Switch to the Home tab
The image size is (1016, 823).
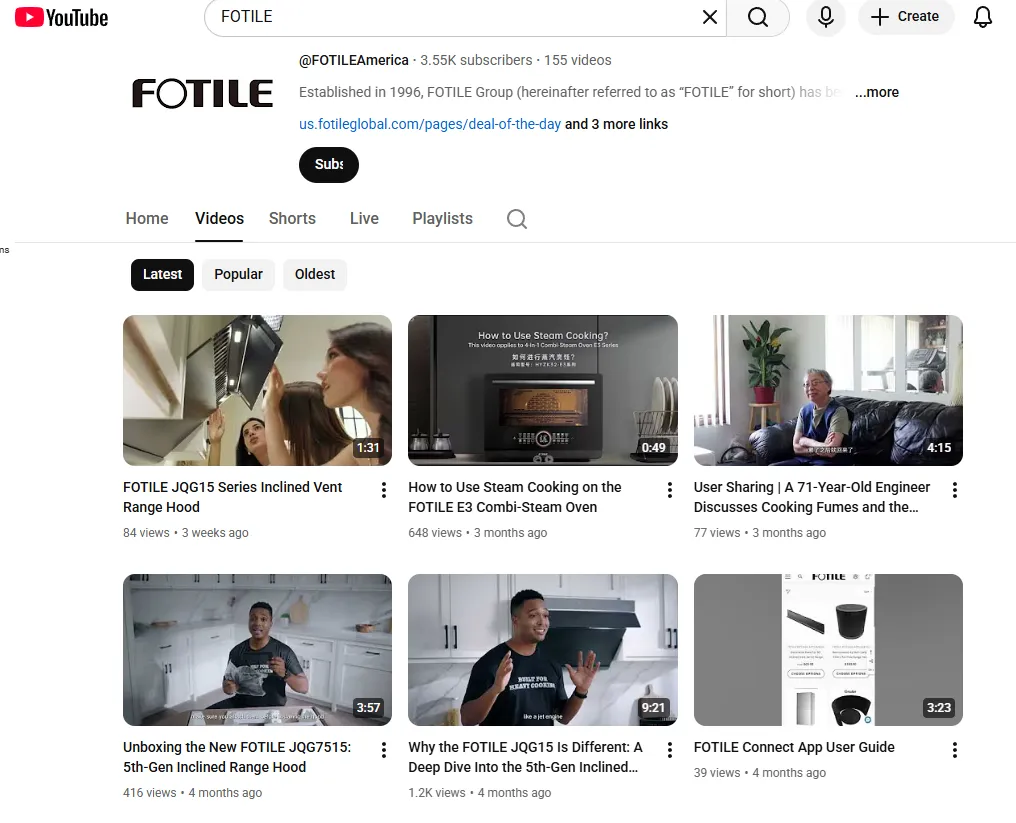[147, 218]
